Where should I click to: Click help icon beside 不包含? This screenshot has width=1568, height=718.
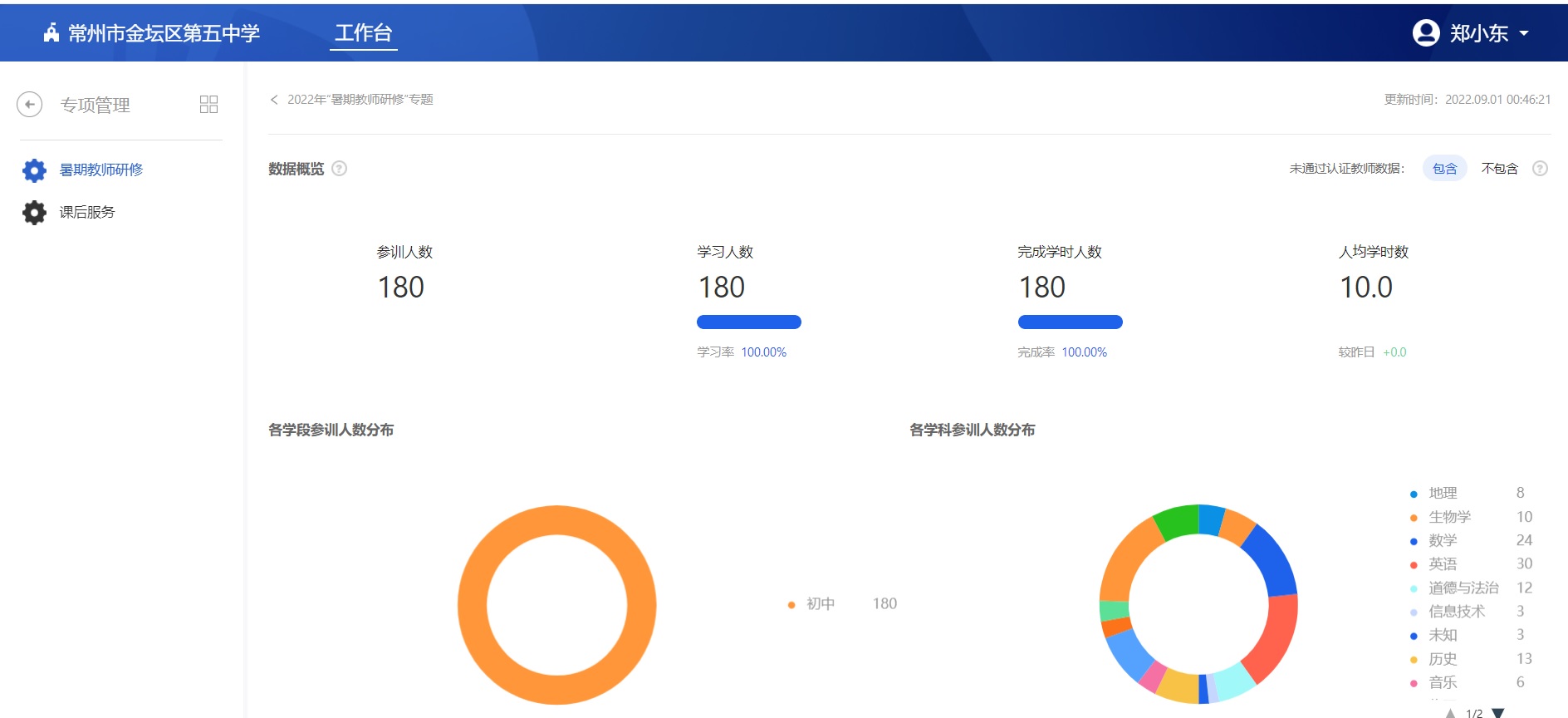pos(1540,169)
